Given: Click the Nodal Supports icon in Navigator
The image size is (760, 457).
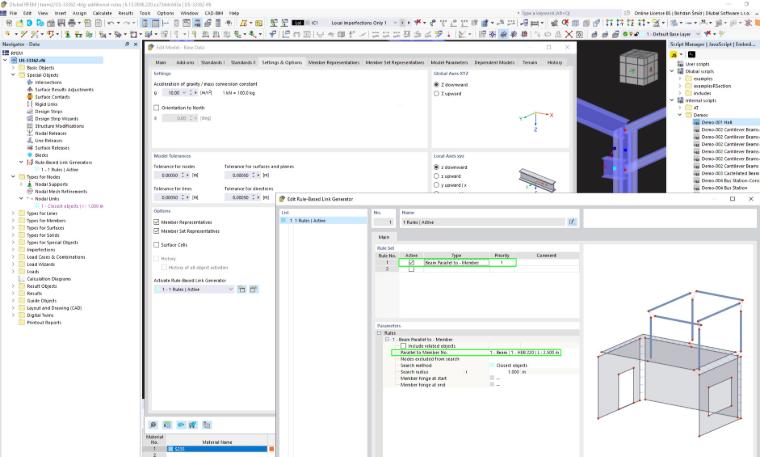Looking at the screenshot, I should click(30, 184).
